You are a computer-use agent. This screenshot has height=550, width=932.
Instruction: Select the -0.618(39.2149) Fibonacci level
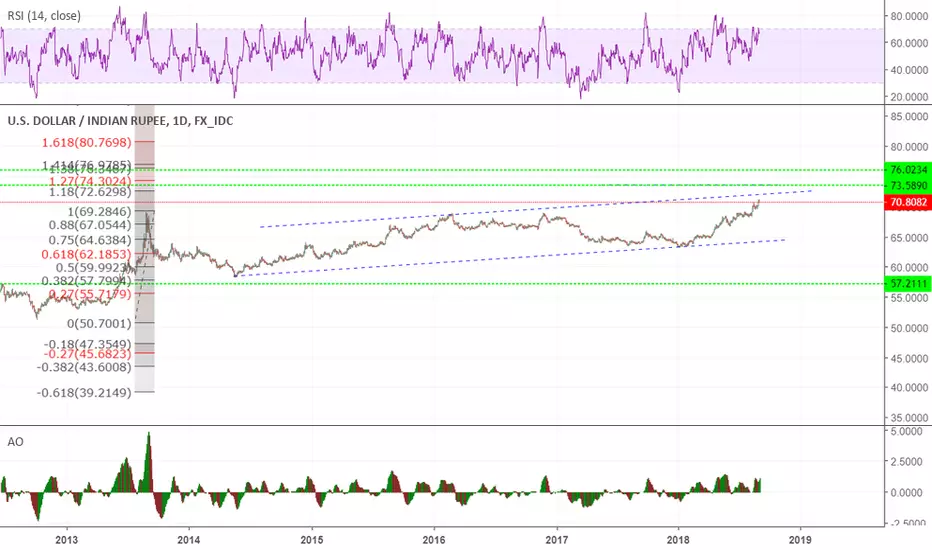[x=84, y=392]
